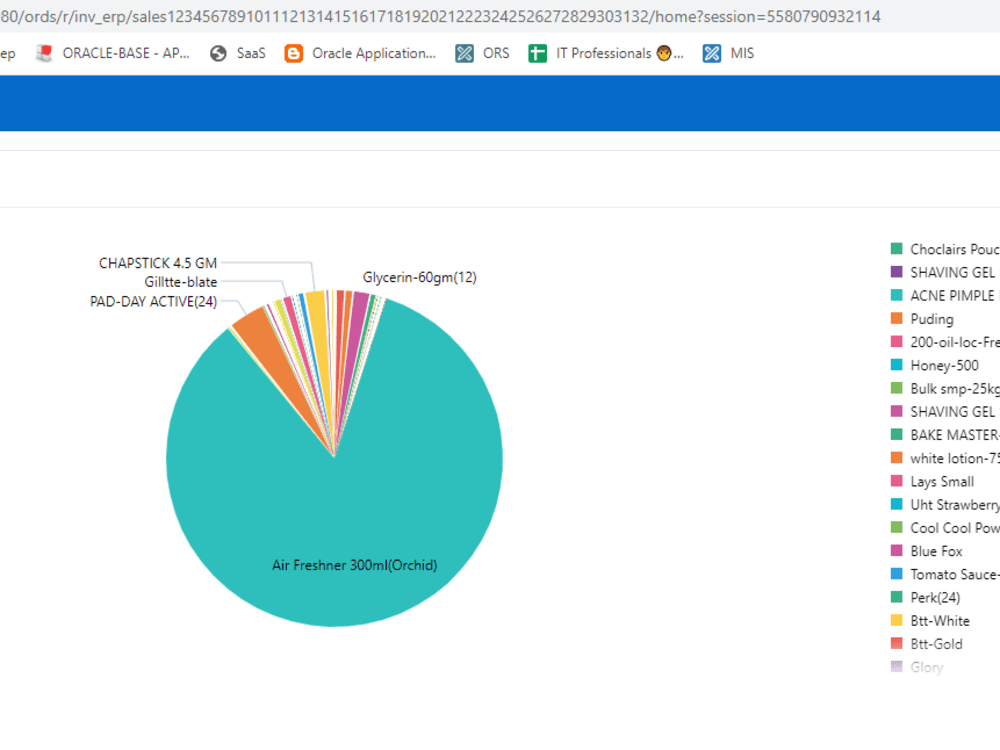Toggle ACNE PIMPLE legend swatch
This screenshot has width=1000, height=750.
pos(897,295)
